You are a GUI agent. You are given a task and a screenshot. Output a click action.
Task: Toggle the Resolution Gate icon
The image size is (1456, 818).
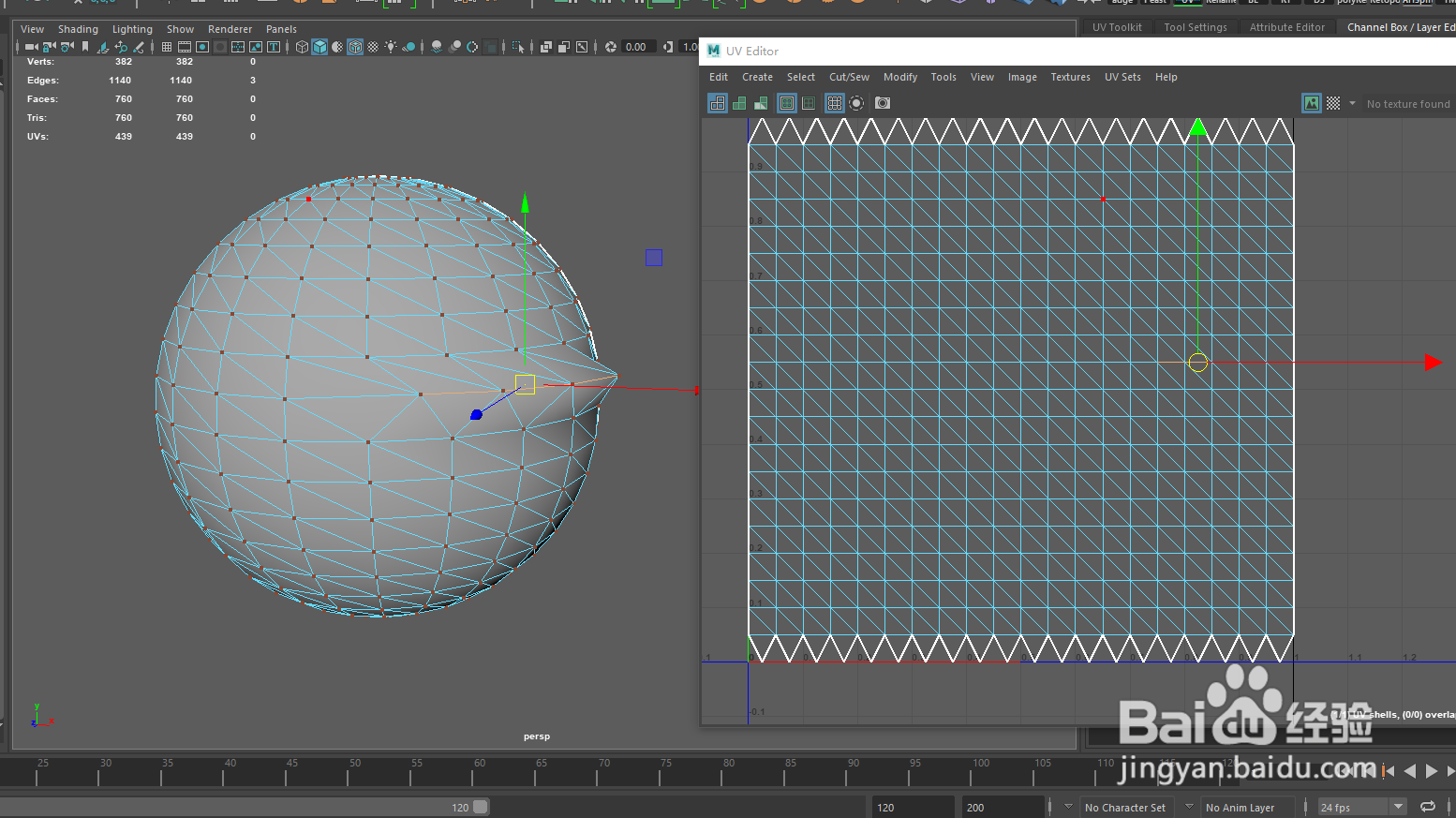pos(202,47)
